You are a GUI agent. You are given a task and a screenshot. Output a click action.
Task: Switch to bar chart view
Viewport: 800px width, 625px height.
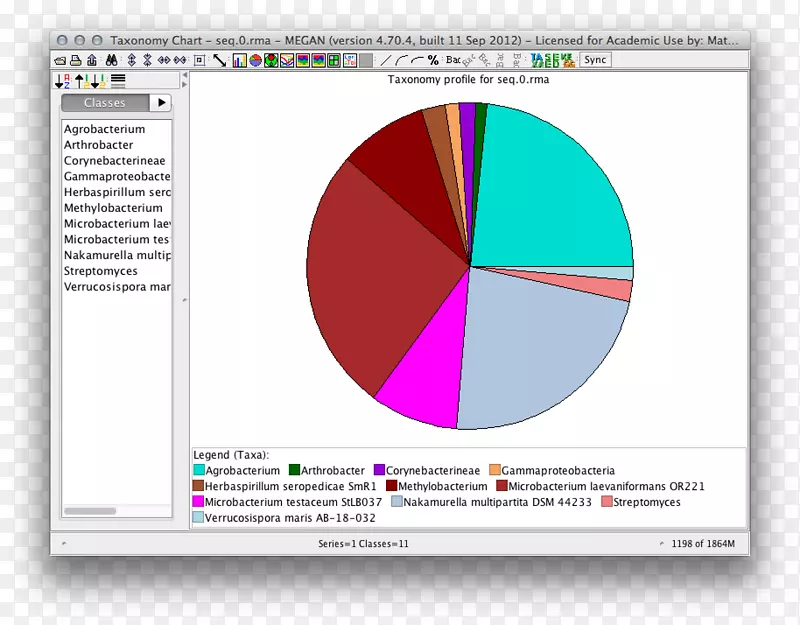(x=240, y=61)
